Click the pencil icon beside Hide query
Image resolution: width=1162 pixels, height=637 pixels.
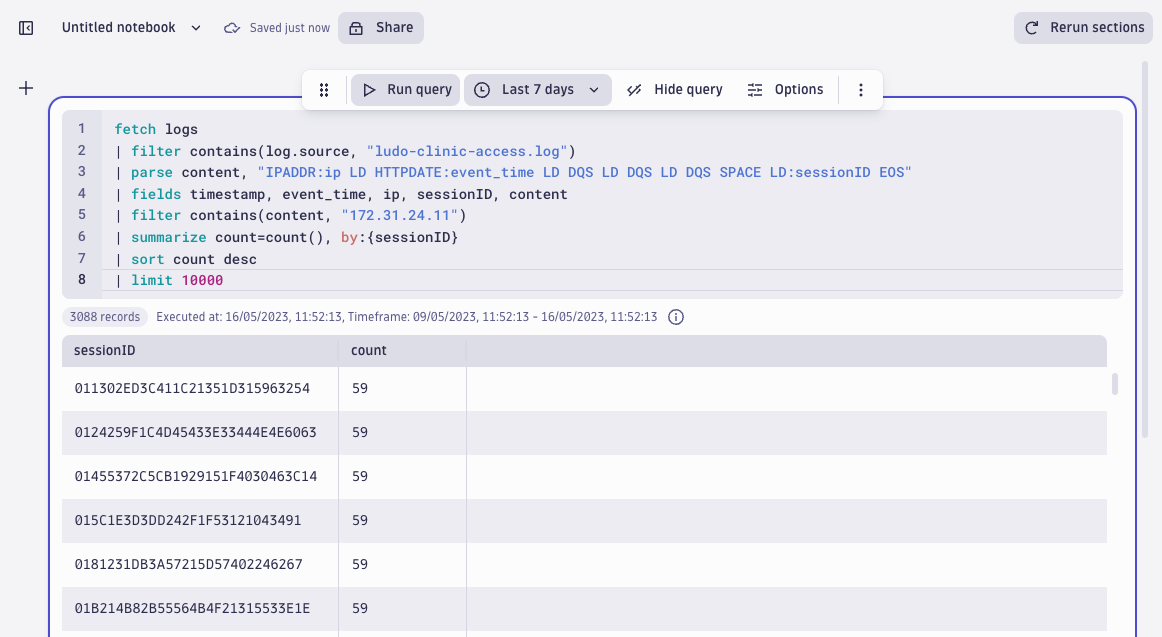tap(634, 89)
